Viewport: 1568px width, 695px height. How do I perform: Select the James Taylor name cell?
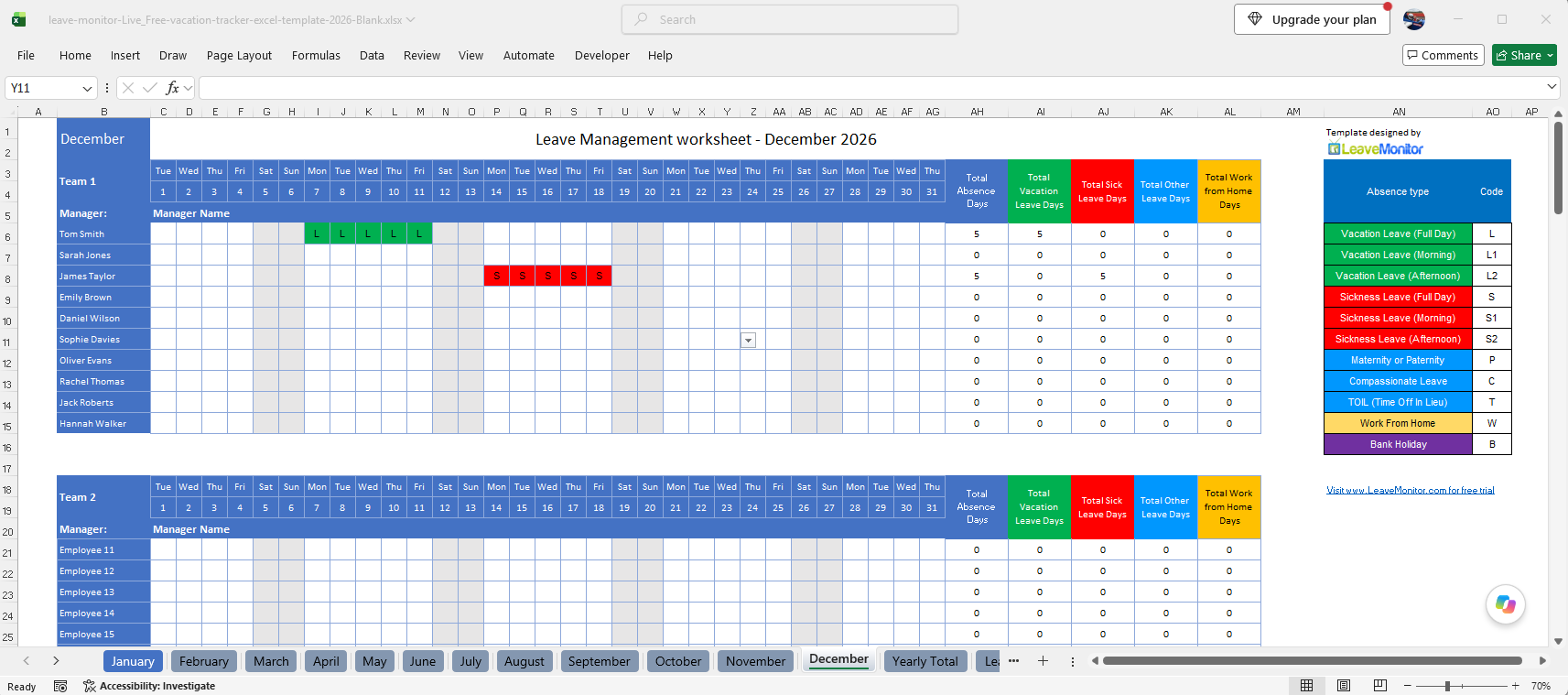tap(103, 277)
